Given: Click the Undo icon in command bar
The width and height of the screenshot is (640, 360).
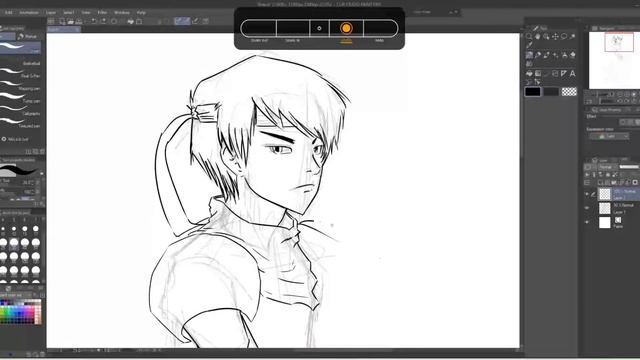Looking at the screenshot, I should tap(94, 21).
